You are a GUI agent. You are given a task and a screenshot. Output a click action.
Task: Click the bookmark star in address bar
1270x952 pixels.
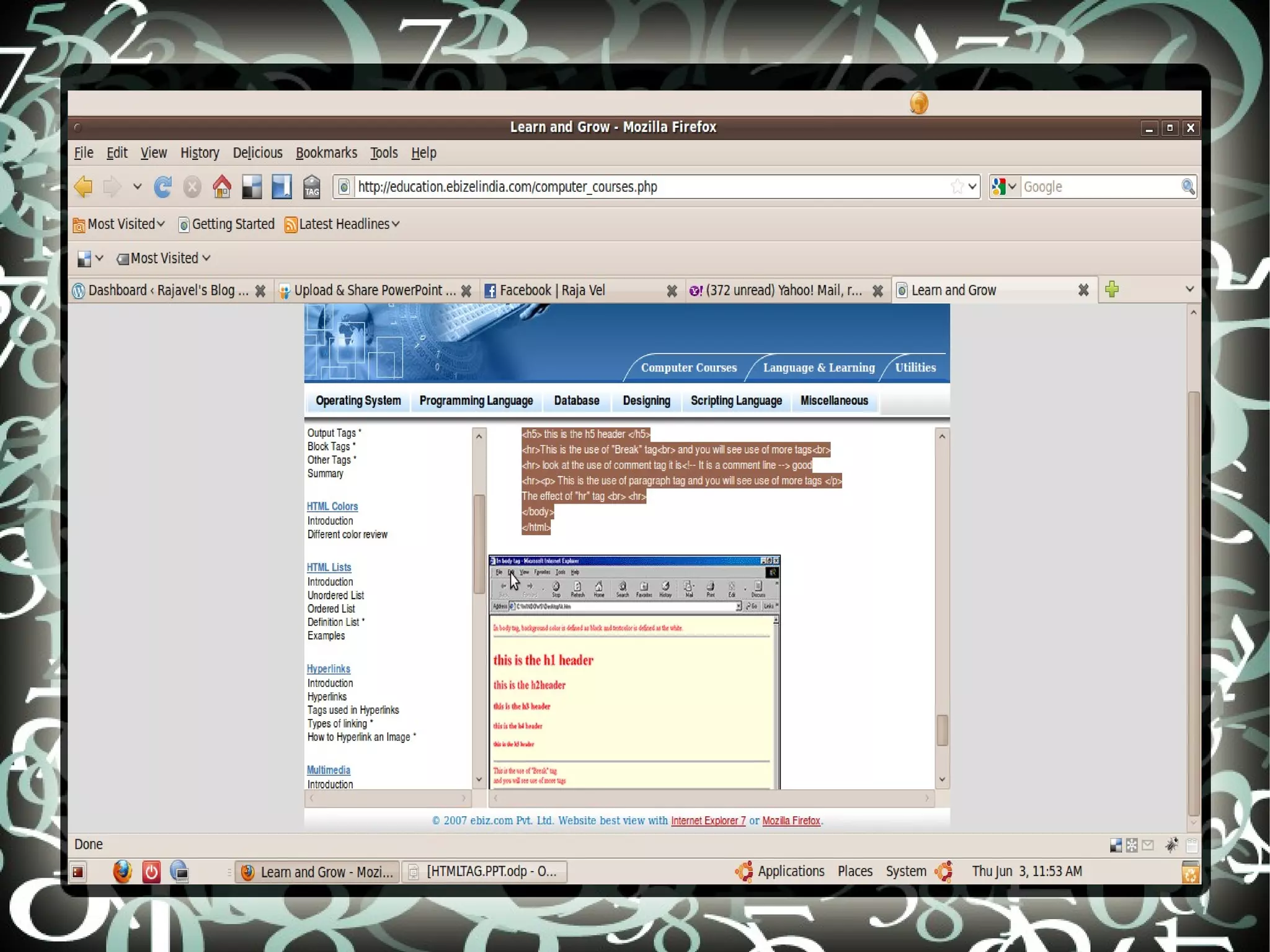(957, 187)
